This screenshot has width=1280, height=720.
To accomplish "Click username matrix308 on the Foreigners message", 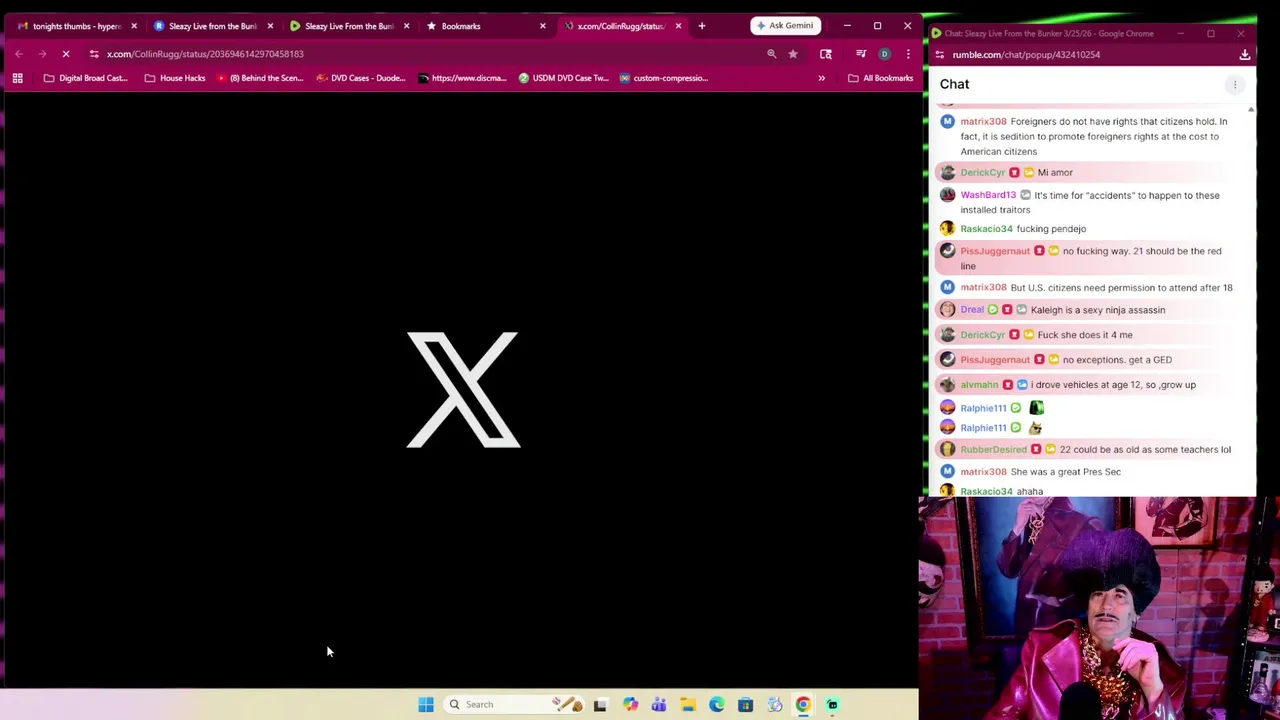I will [983, 121].
